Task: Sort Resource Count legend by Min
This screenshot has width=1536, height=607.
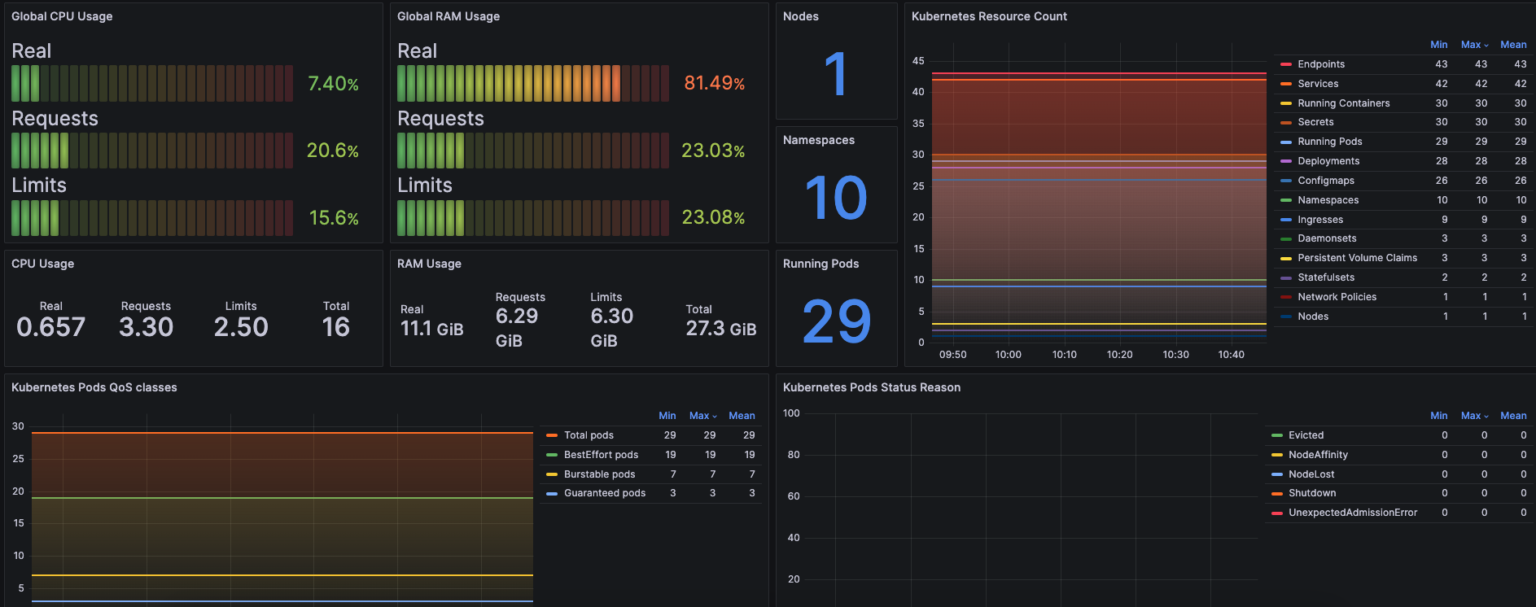Action: pyautogui.click(x=1439, y=45)
